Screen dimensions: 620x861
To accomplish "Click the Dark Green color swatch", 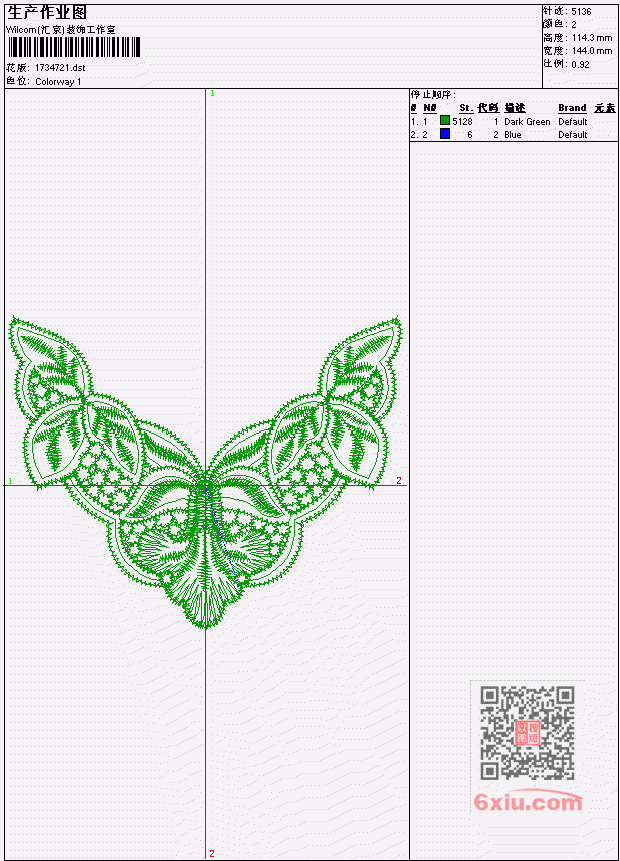I will [x=445, y=120].
